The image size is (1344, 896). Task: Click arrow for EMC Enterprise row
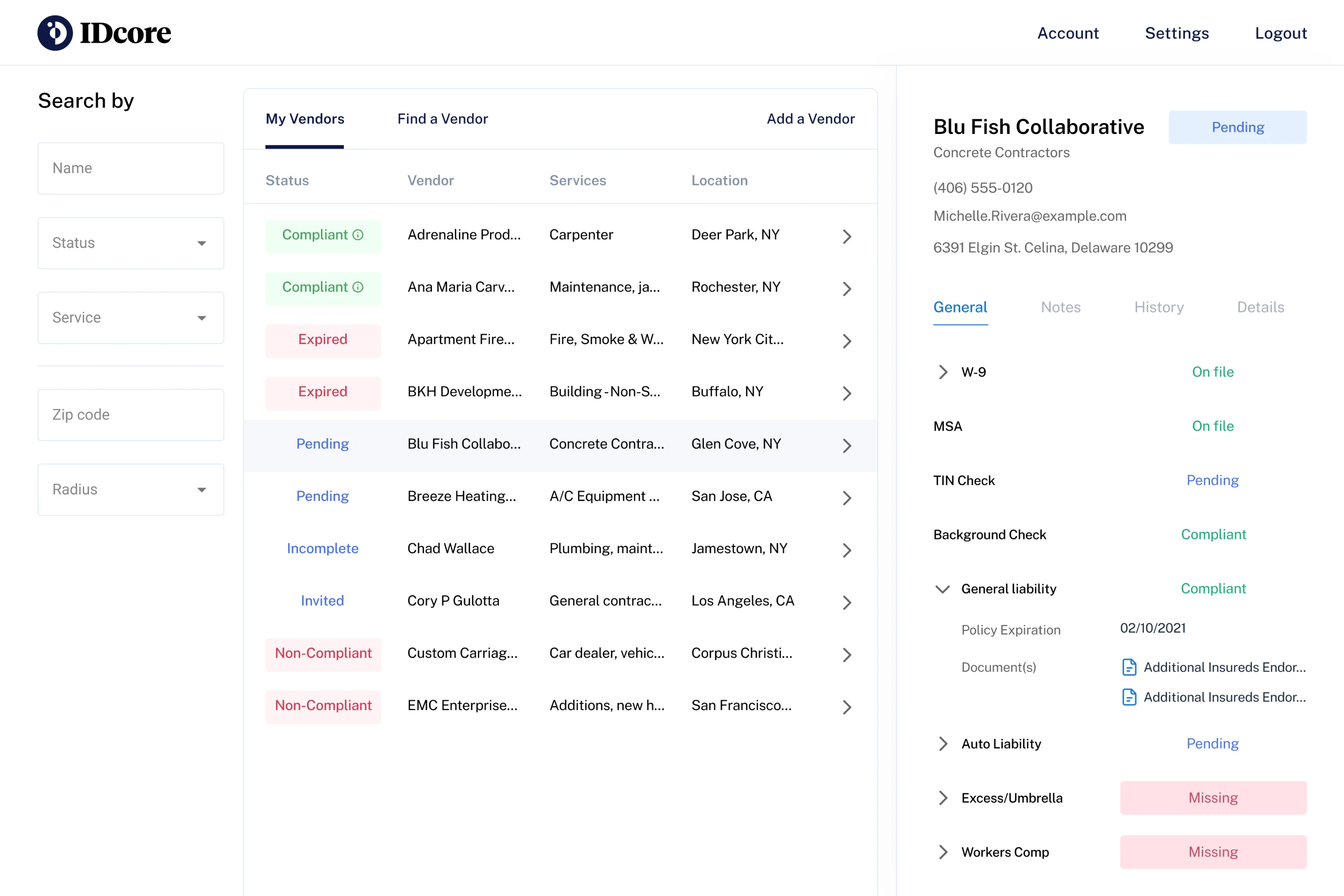coord(847,707)
